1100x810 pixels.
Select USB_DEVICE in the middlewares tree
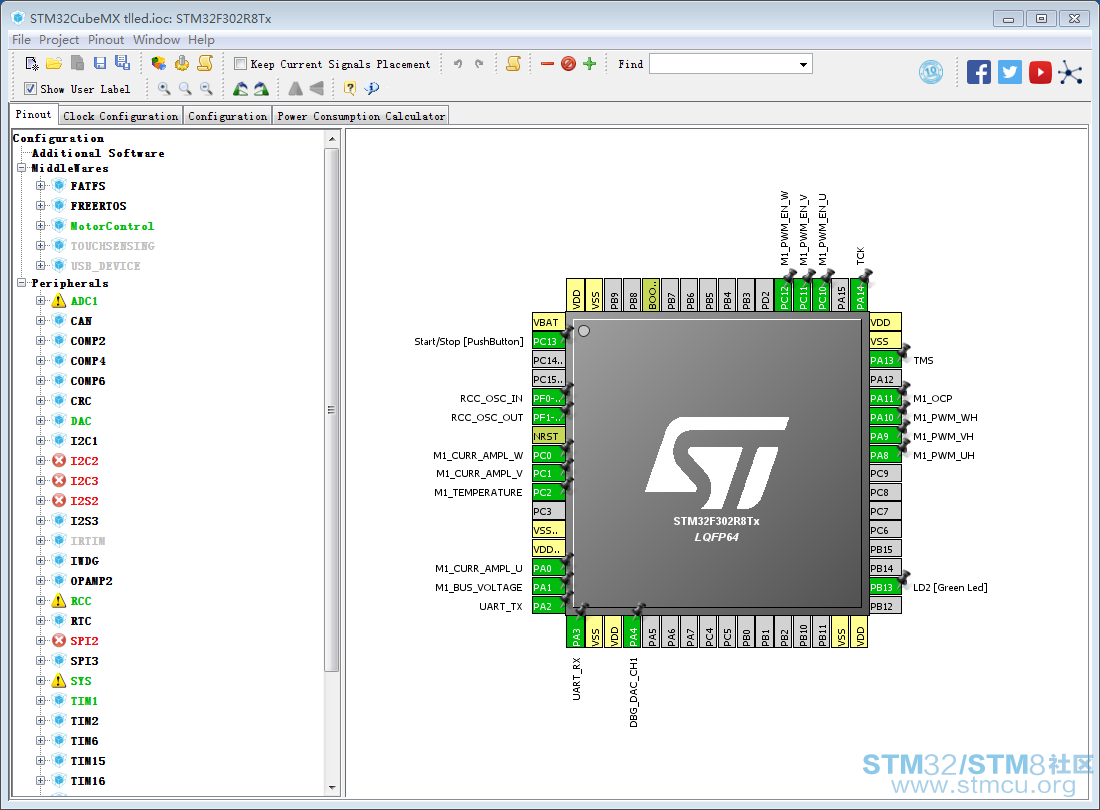pos(105,266)
